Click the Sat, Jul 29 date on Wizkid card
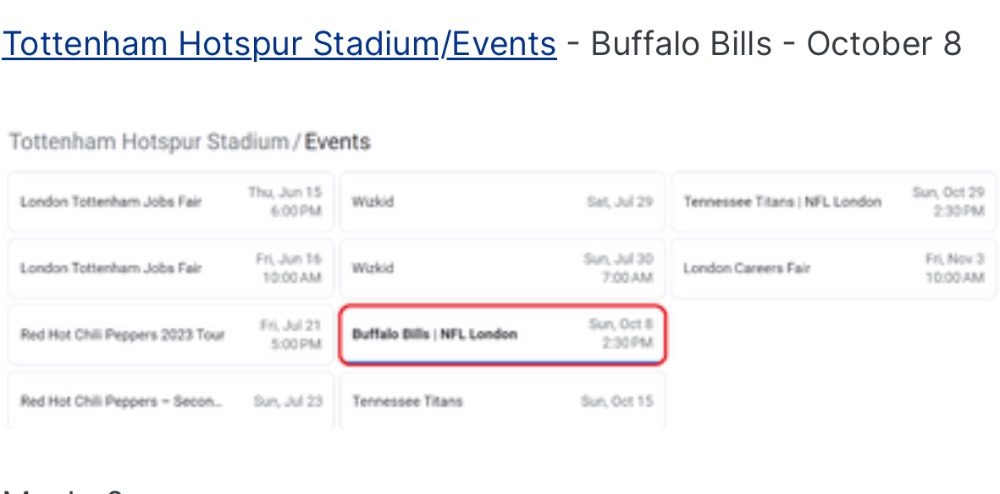1000x494 pixels. [x=620, y=202]
